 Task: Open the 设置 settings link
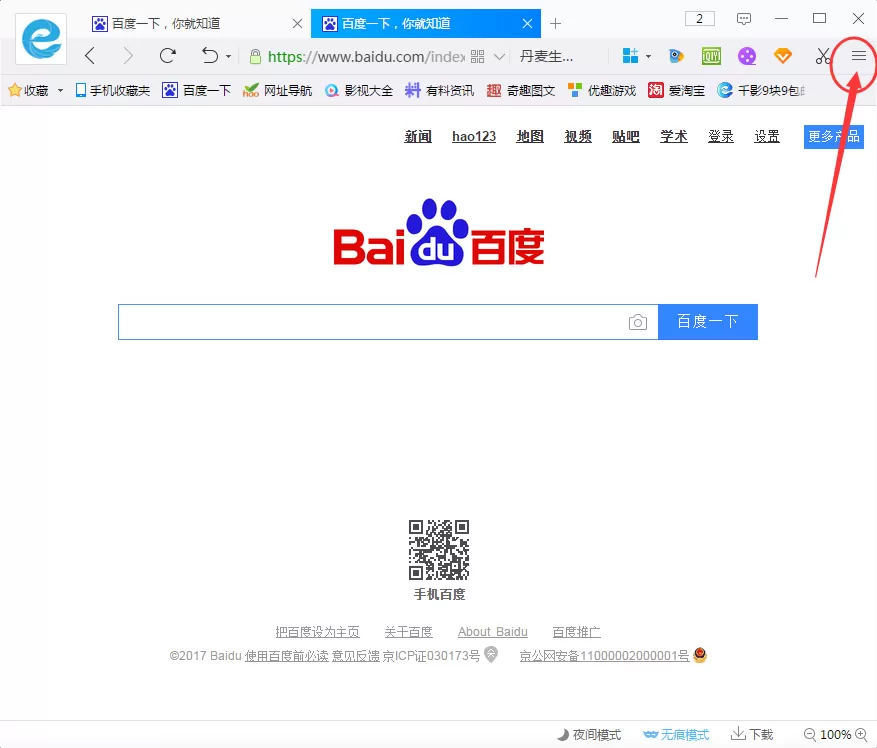point(767,137)
